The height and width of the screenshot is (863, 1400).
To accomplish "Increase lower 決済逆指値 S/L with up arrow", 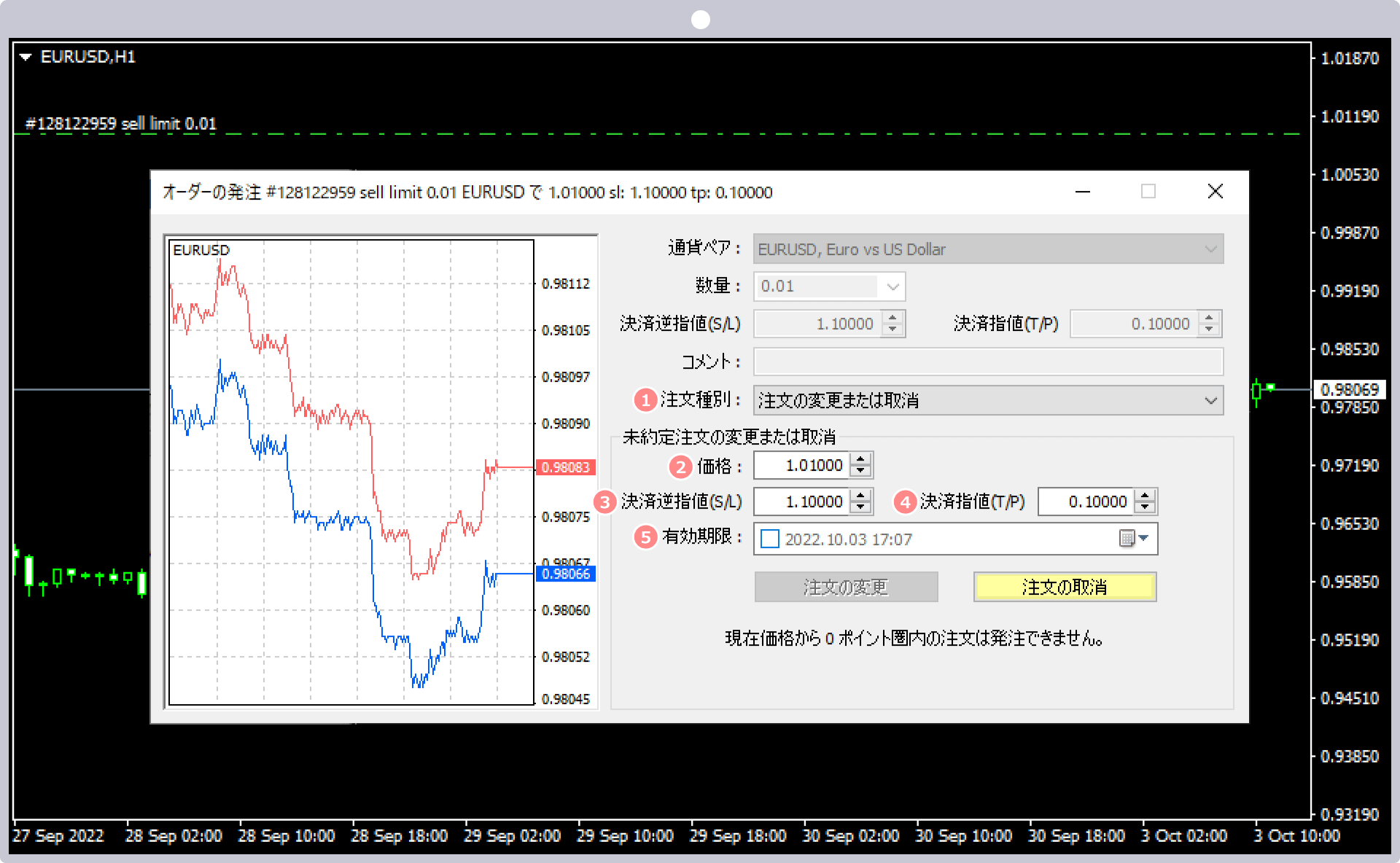I will [x=861, y=496].
